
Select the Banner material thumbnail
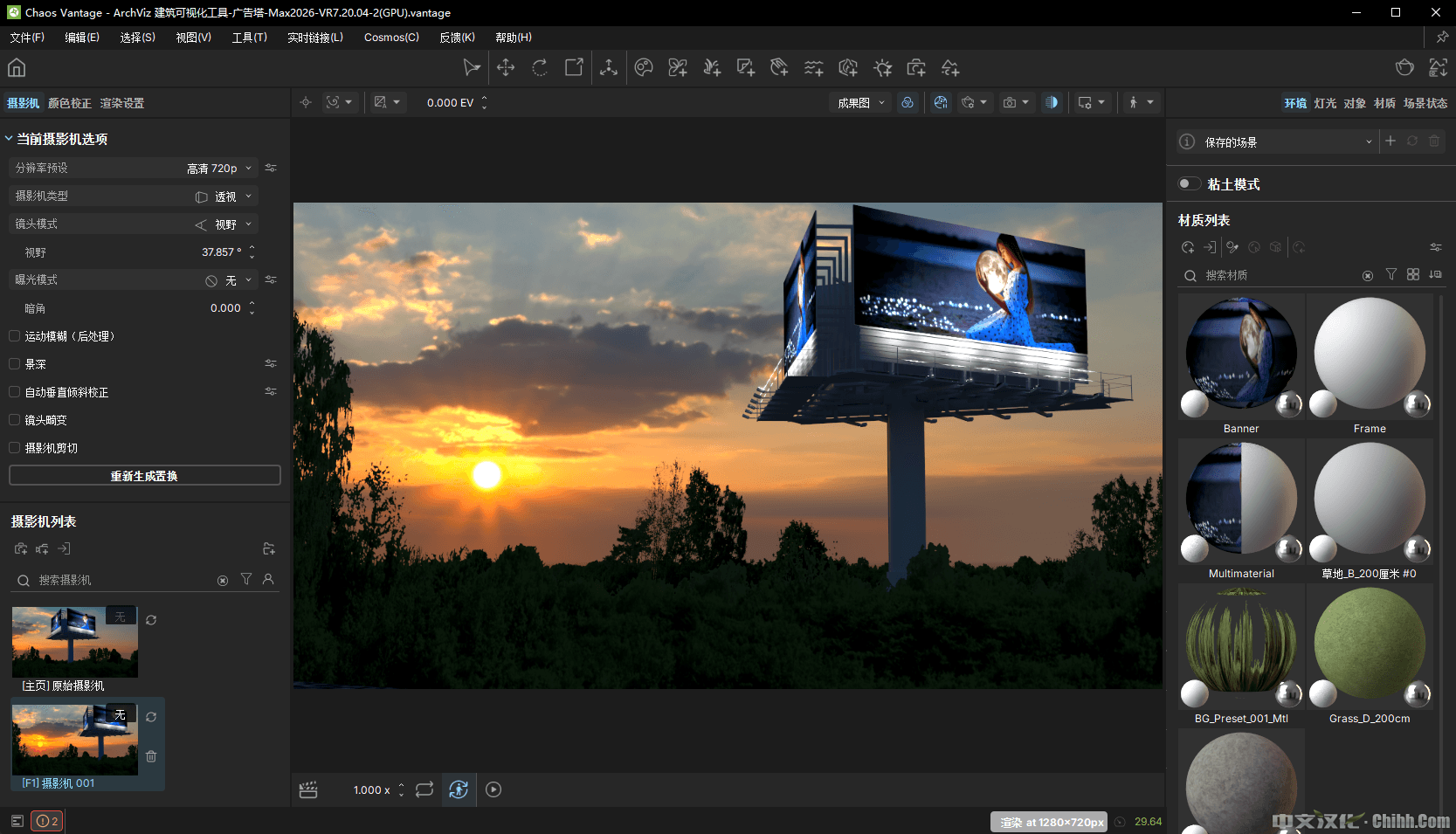click(x=1241, y=354)
